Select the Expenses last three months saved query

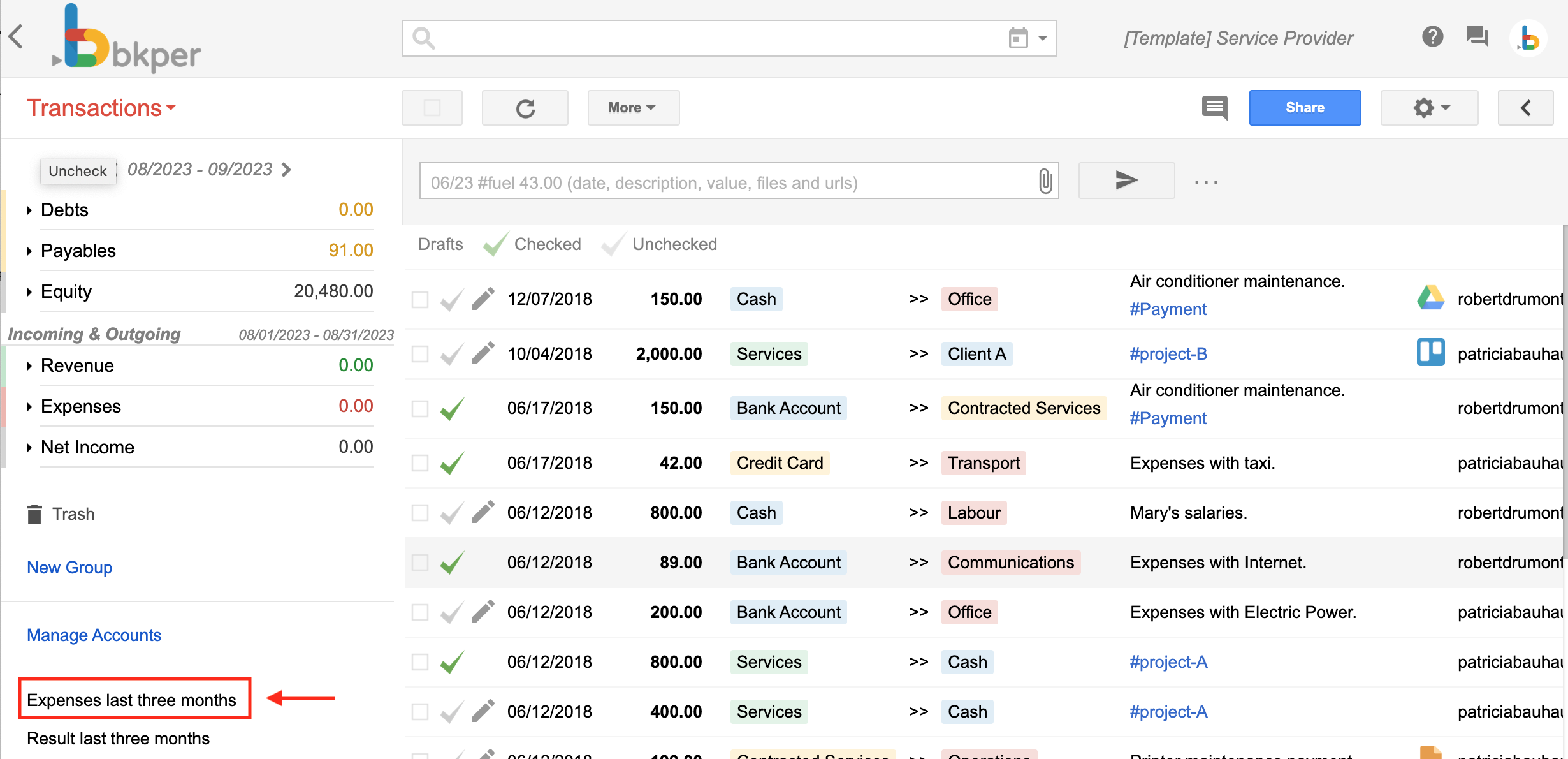coord(133,699)
